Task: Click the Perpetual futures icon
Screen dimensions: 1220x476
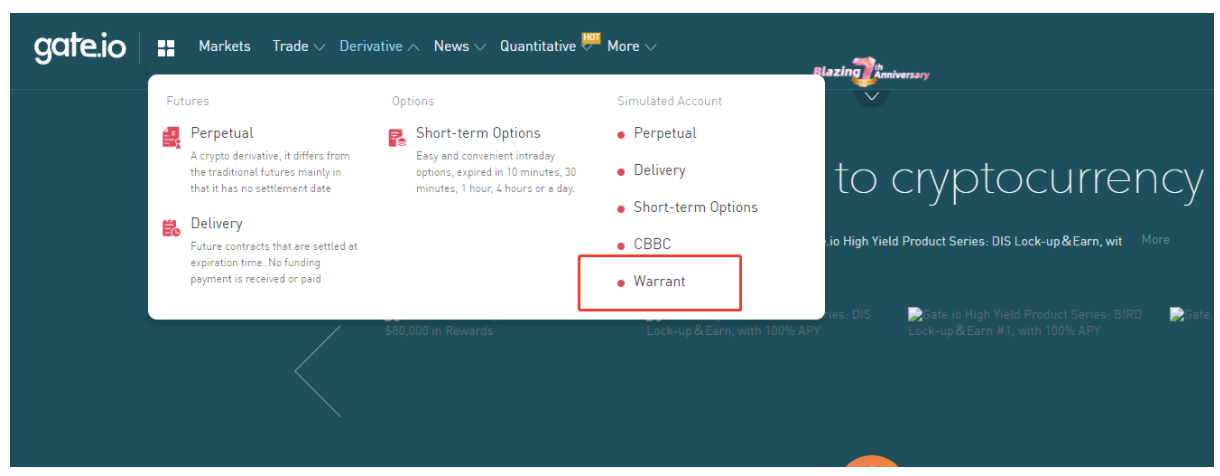Action: tap(171, 138)
